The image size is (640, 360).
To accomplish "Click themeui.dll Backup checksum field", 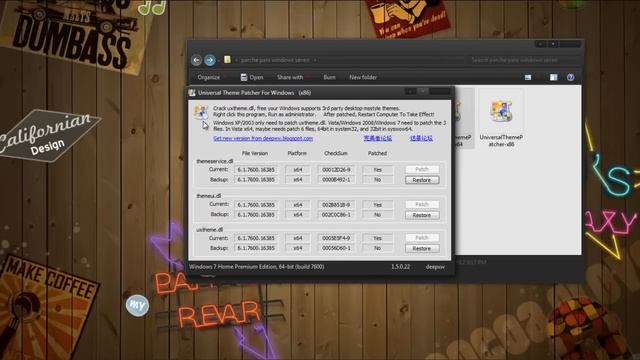I will click(336, 215).
